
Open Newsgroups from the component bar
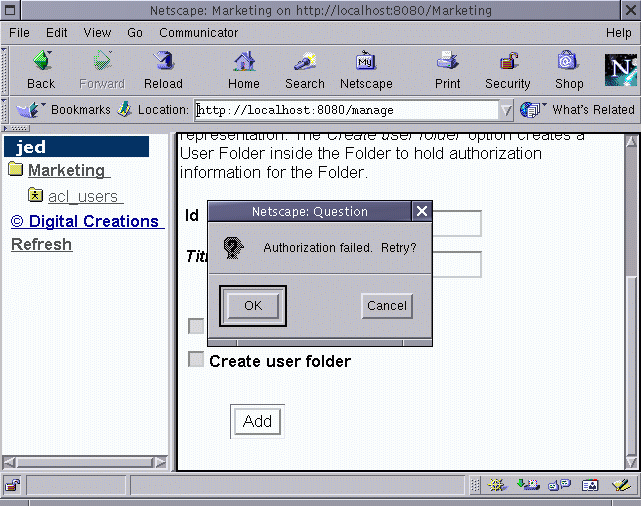(x=559, y=485)
